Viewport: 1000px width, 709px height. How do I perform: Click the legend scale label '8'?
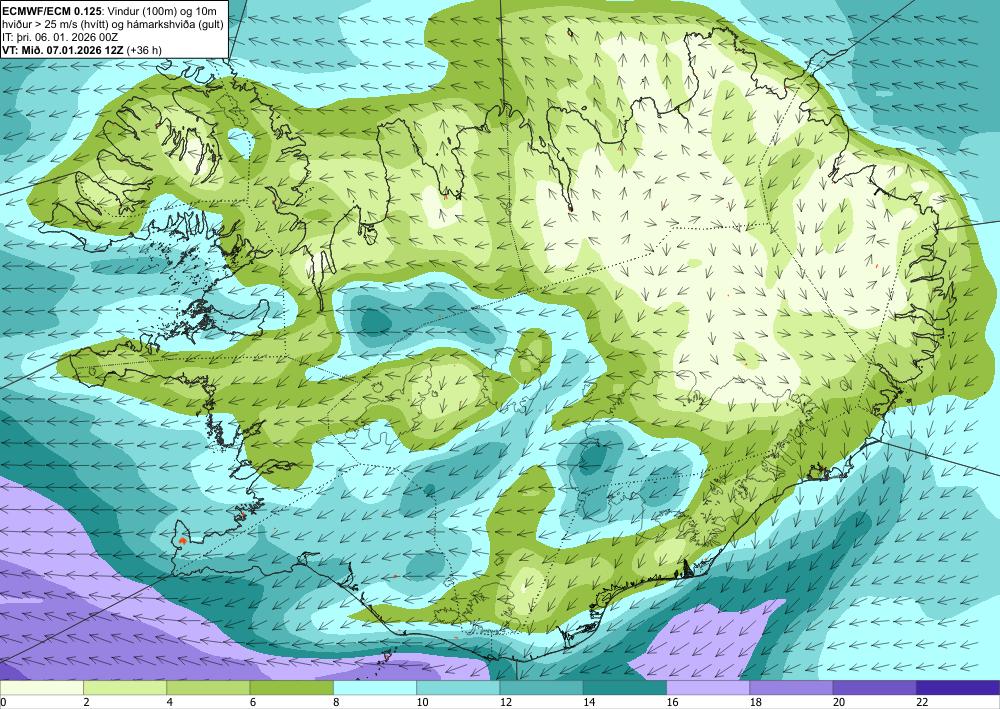pos(336,703)
